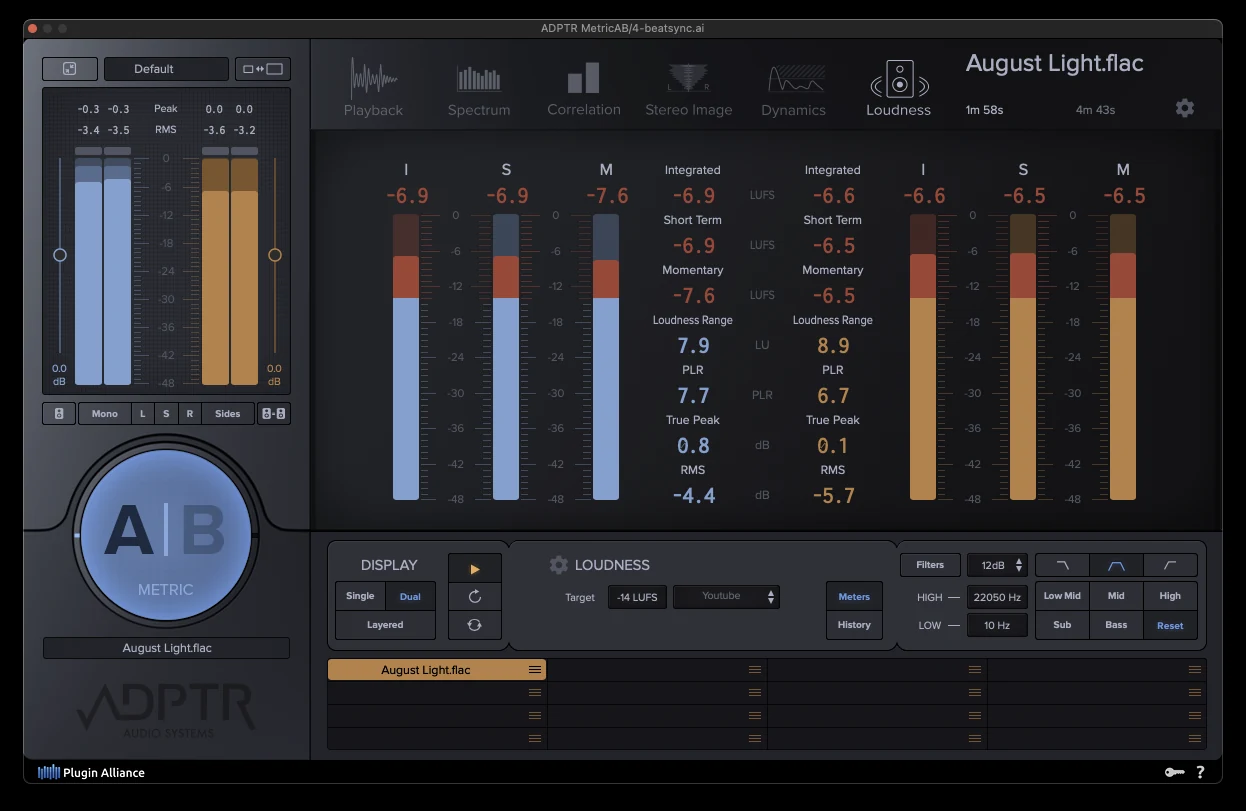Select the low-pass filter shape icon

pyautogui.click(x=1062, y=565)
